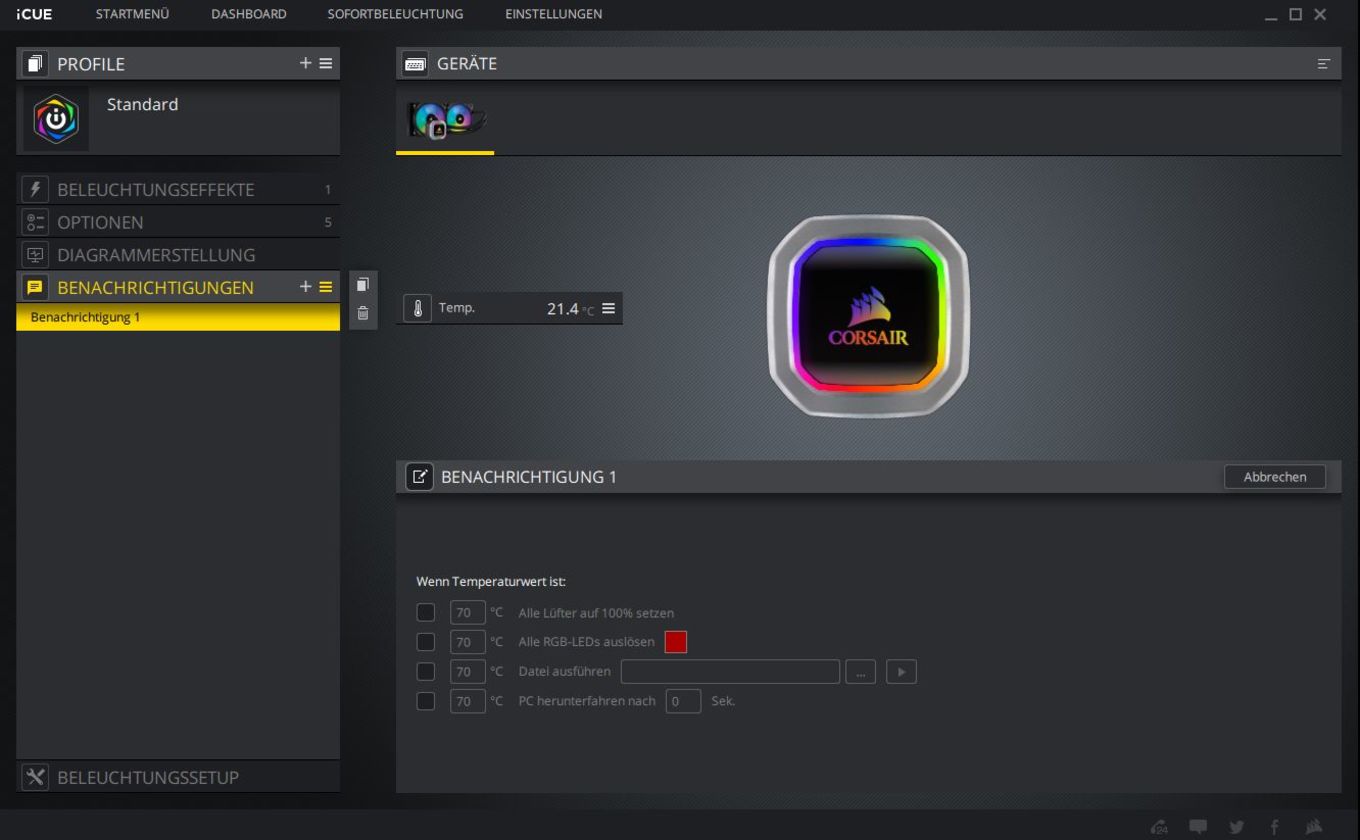Click the BENACHRICHTIGUNG 1 panel title
1360x840 pixels.
coord(529,477)
